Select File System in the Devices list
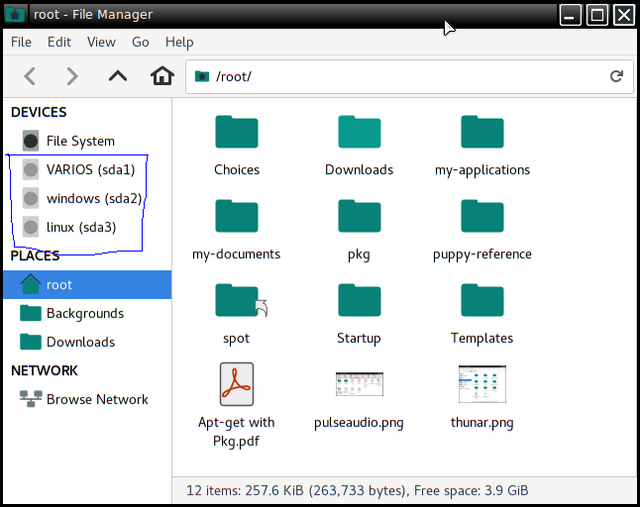640x507 pixels. [x=87, y=141]
